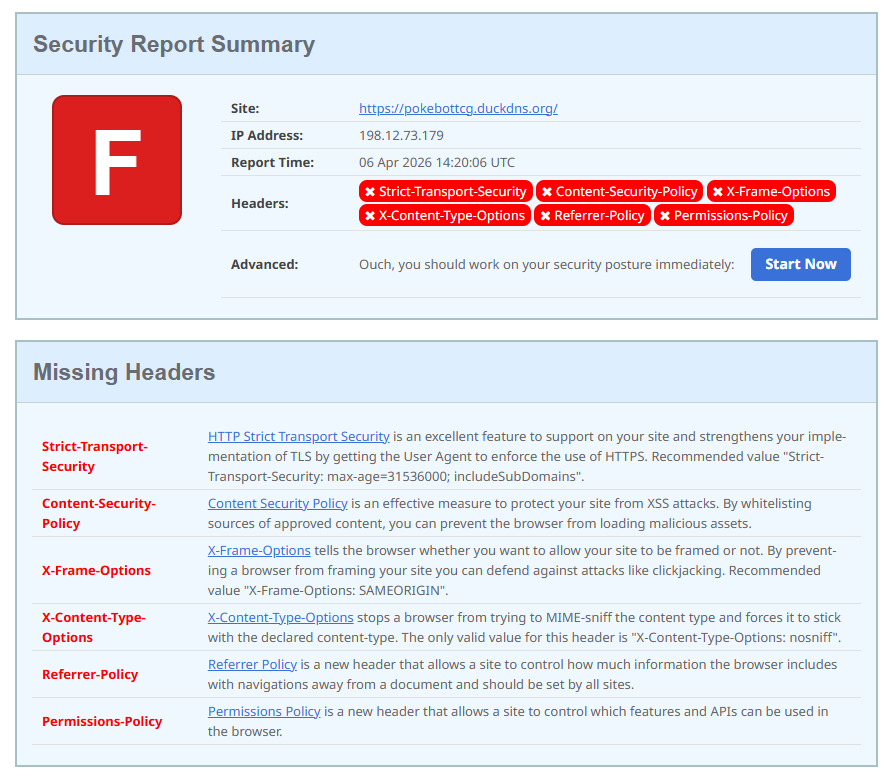Open the HTTP Strict Transport Security link
889x777 pixels.
pos(298,437)
